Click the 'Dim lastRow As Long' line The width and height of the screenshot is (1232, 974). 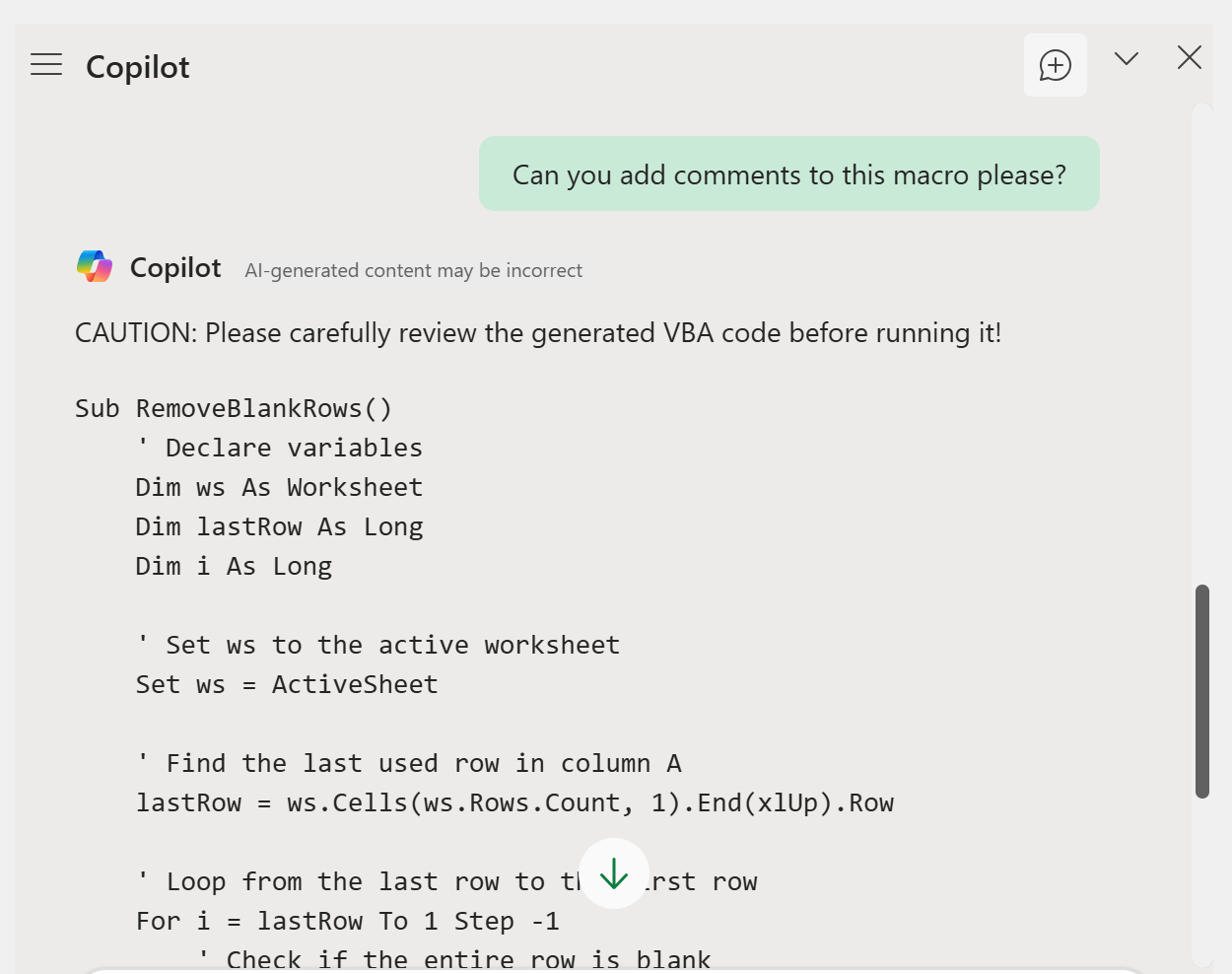pyautogui.click(x=280, y=527)
